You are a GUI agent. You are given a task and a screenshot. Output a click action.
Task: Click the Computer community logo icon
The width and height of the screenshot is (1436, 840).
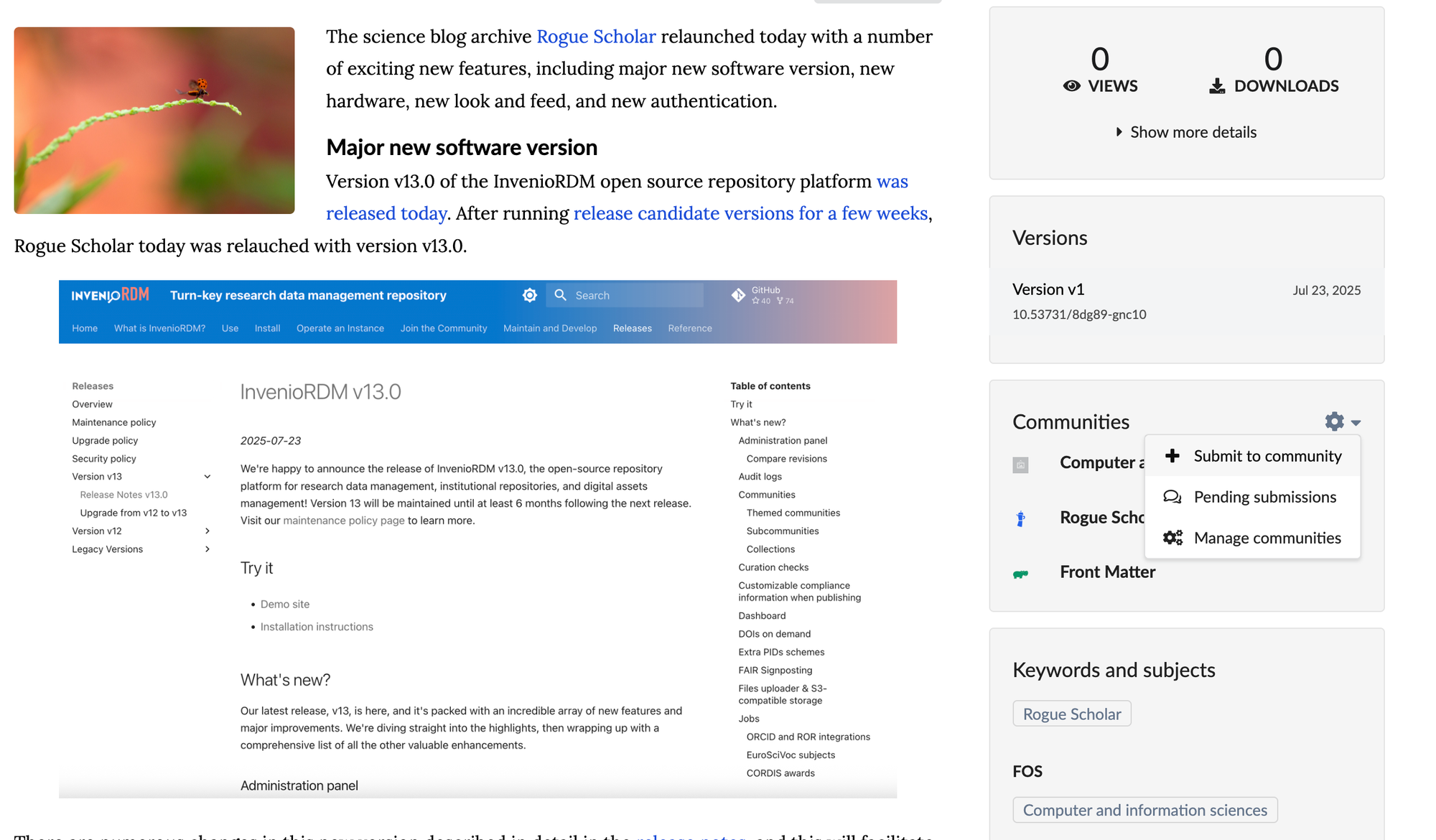[x=1020, y=465]
